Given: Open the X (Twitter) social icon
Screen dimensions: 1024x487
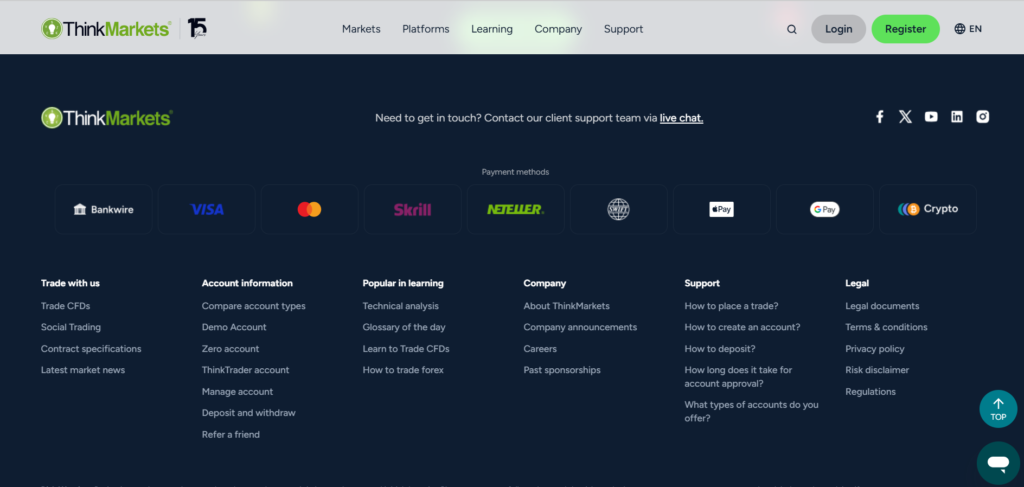Looking at the screenshot, I should 905,117.
